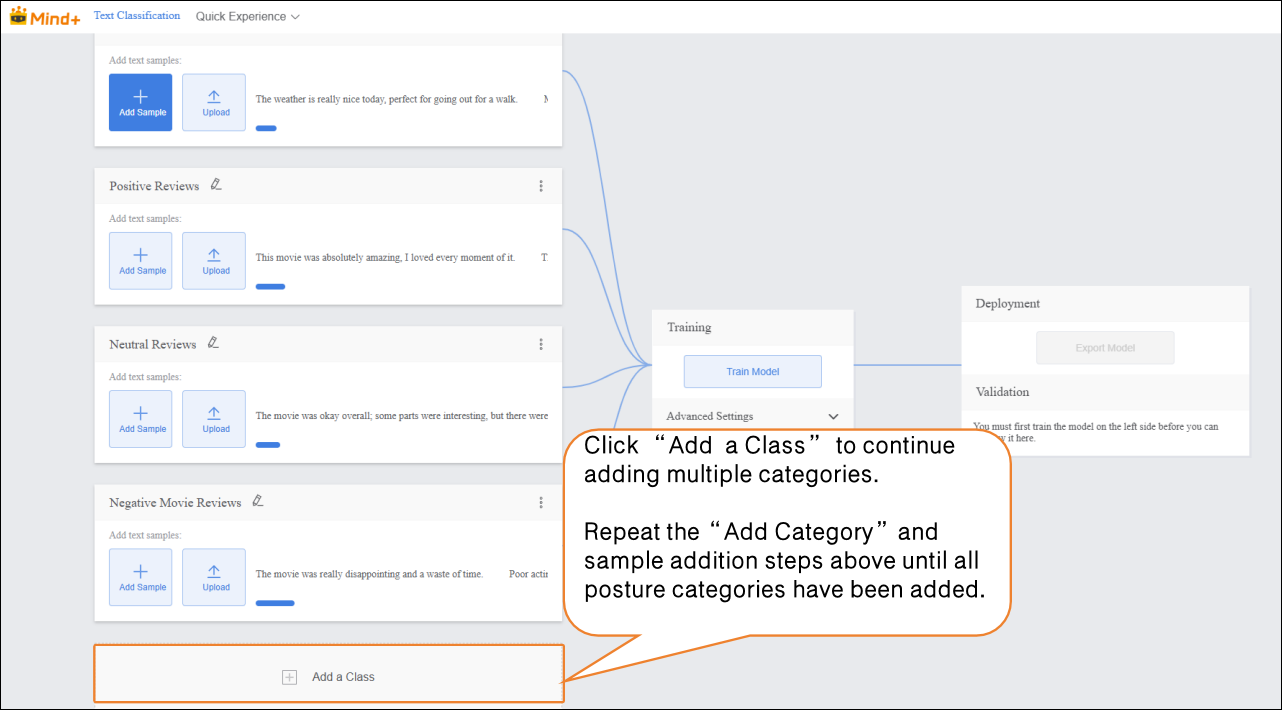Upload samples to Negative Movie Reviews
The height and width of the screenshot is (710, 1282).
(214, 577)
